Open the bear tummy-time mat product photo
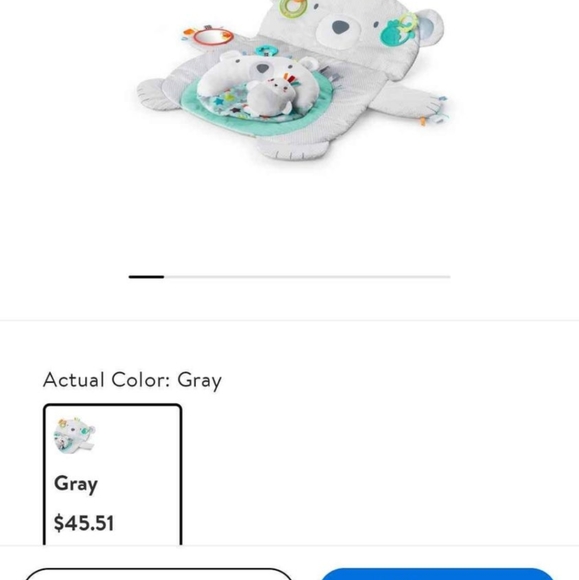Screen dimensions: 579x580 click(290, 80)
